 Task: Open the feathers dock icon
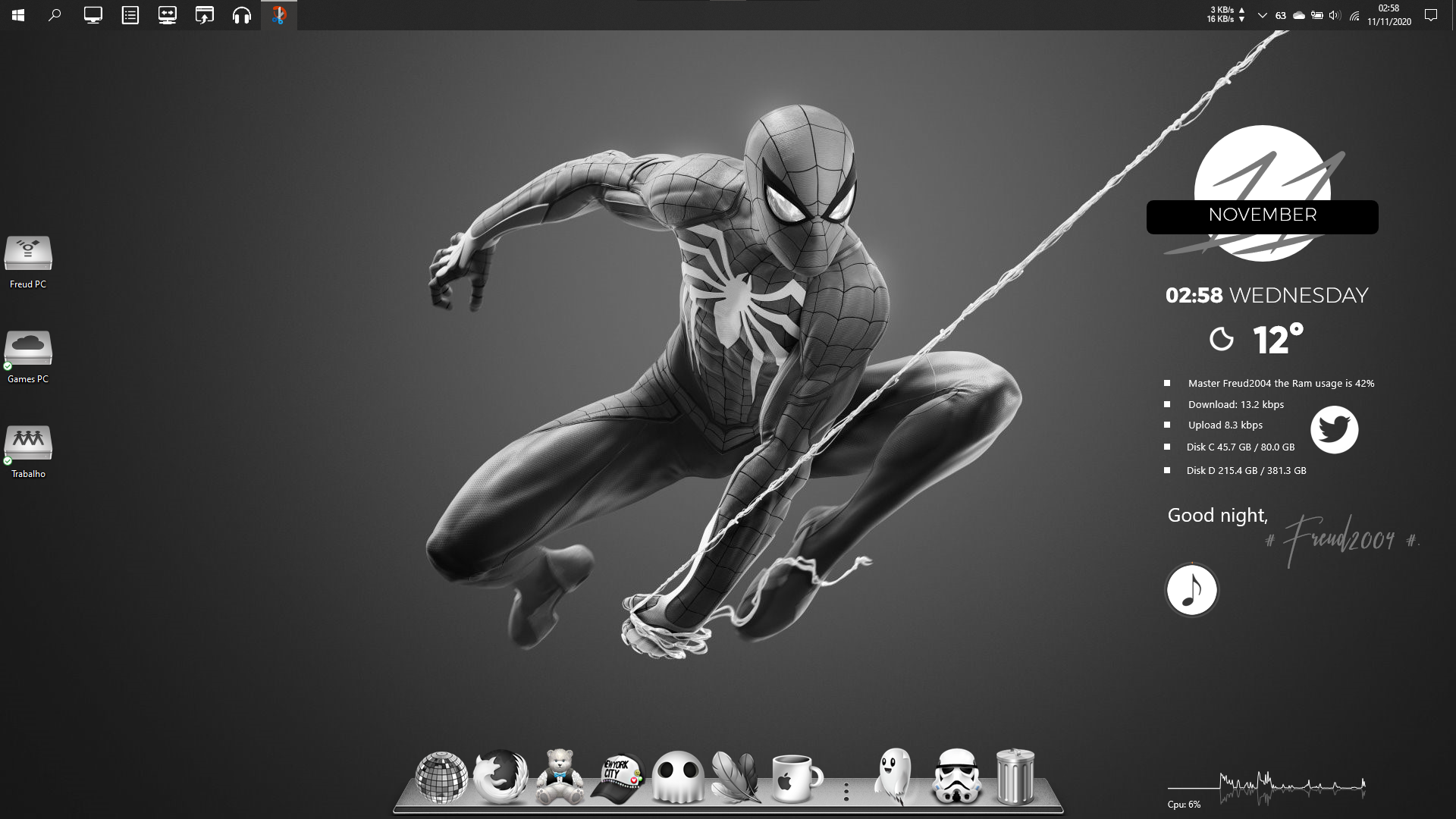click(736, 777)
